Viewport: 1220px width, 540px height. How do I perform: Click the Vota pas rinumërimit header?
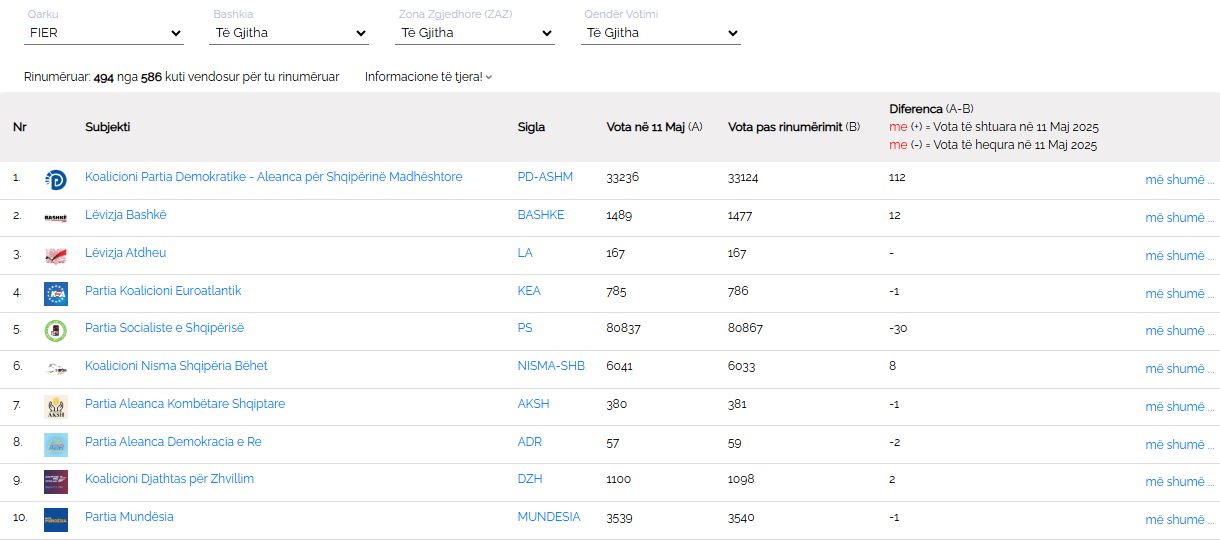point(794,127)
